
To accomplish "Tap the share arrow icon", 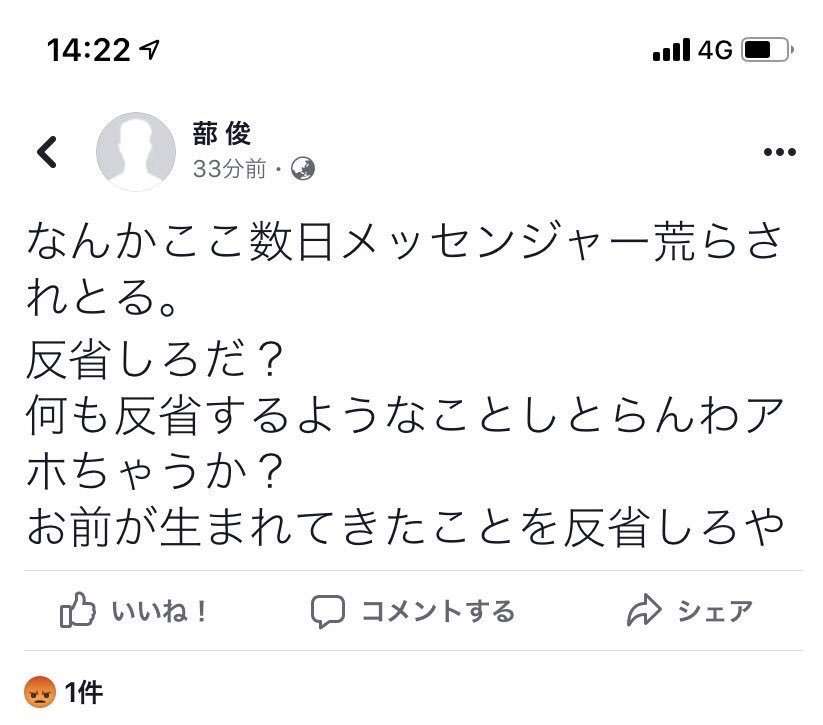I will (643, 611).
